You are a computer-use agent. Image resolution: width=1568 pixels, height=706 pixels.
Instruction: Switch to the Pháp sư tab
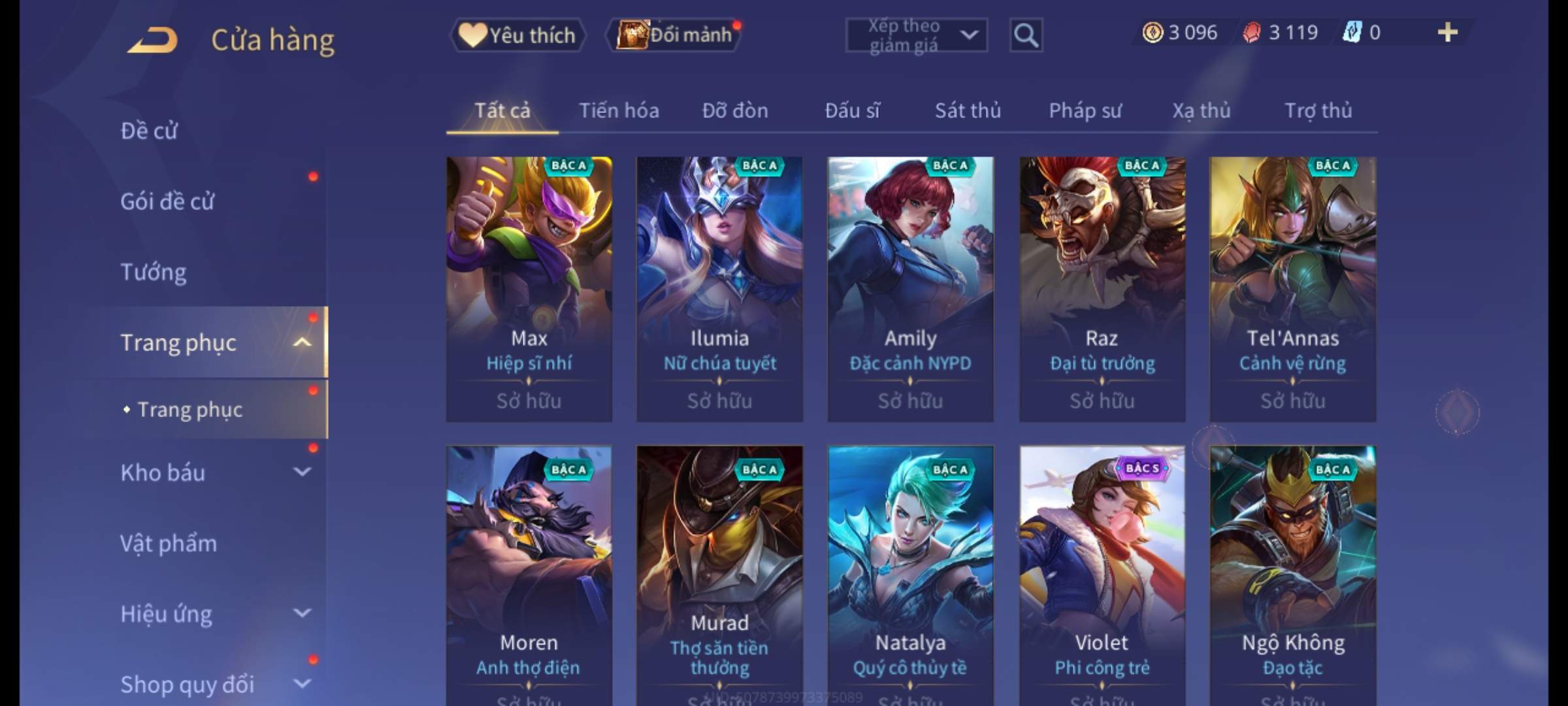pyautogui.click(x=1085, y=110)
